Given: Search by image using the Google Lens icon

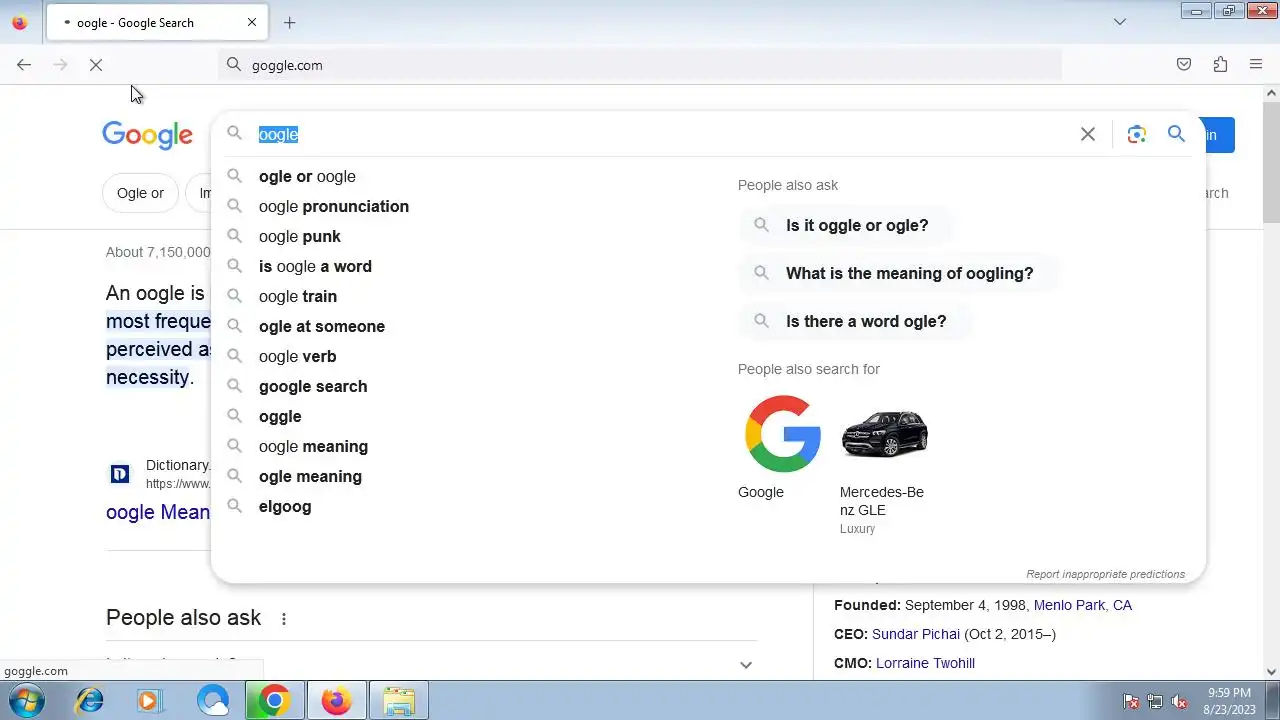Looking at the screenshot, I should pyautogui.click(x=1136, y=134).
